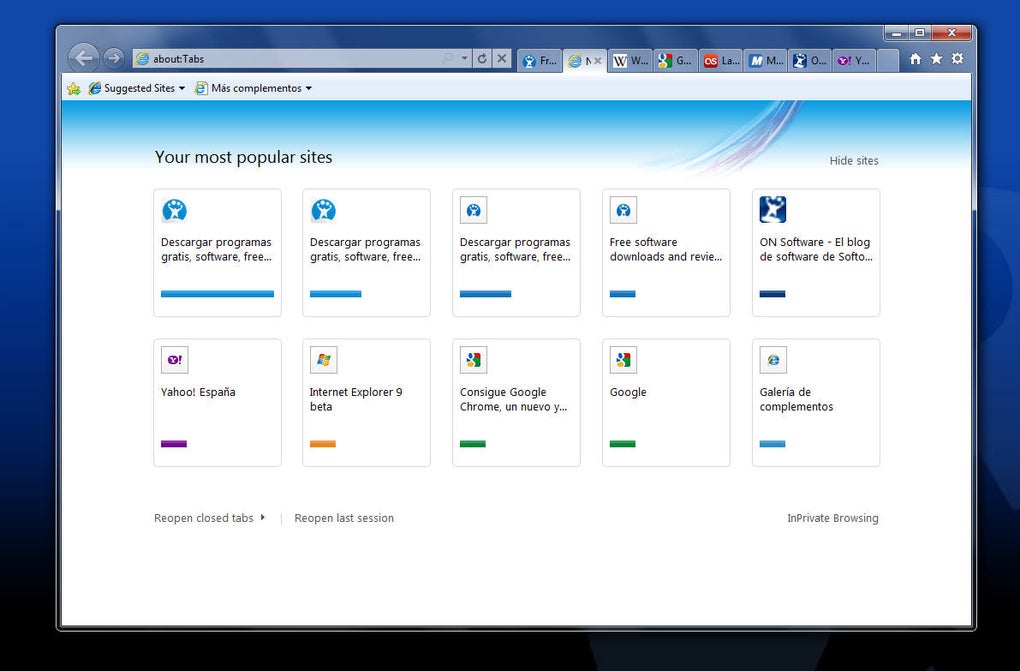This screenshot has width=1020, height=671.
Task: Open a new tab with the blank tab stub
Action: pyautogui.click(x=886, y=59)
